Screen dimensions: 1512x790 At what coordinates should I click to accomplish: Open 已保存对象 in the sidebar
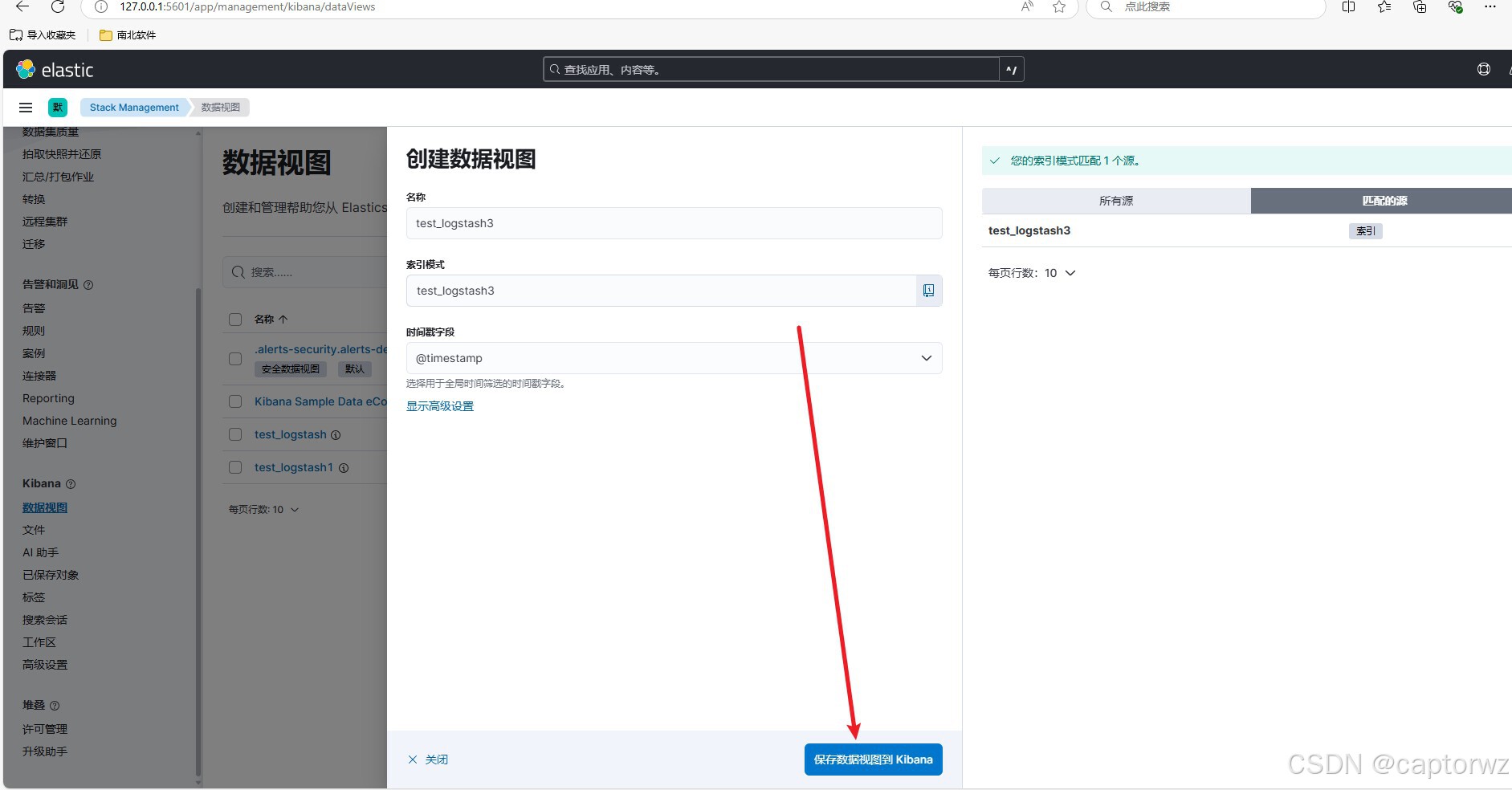point(51,575)
